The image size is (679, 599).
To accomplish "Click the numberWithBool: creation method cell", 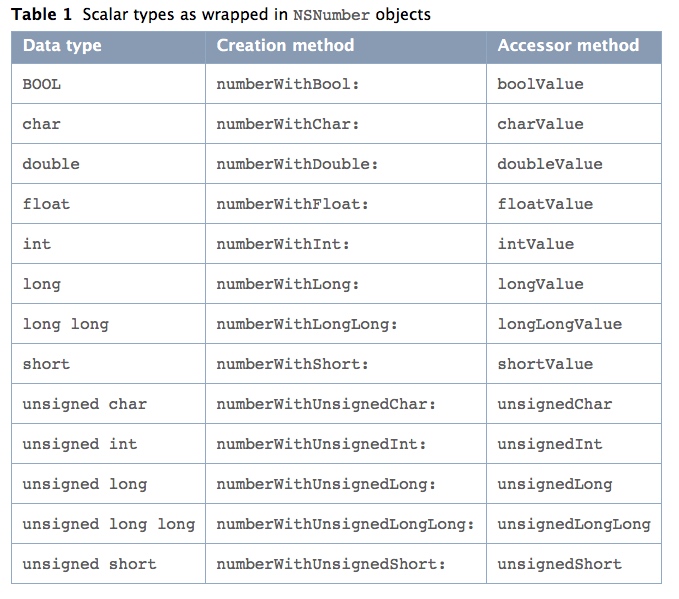I will click(346, 84).
